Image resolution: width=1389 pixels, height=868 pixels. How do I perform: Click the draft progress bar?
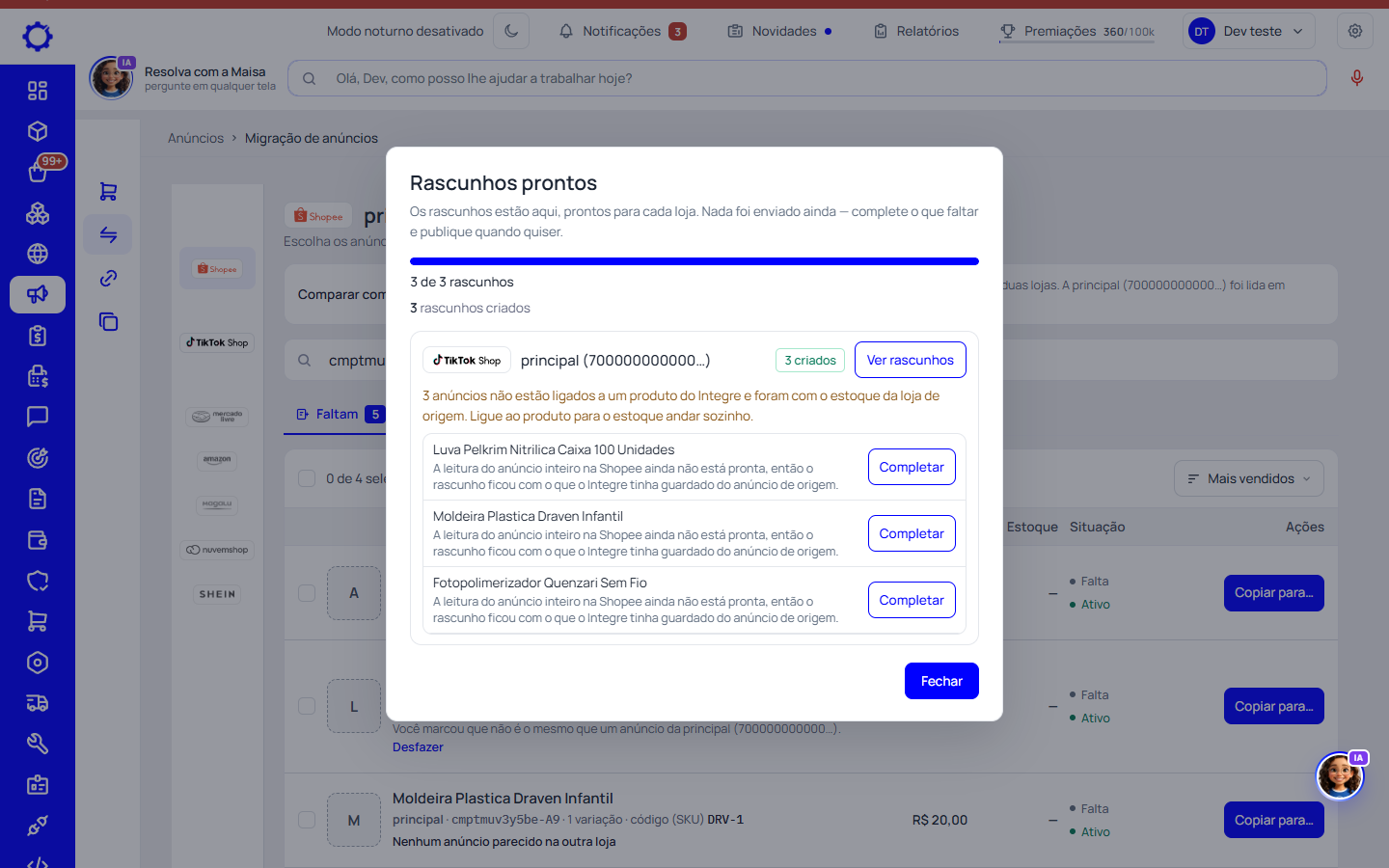pos(694,261)
